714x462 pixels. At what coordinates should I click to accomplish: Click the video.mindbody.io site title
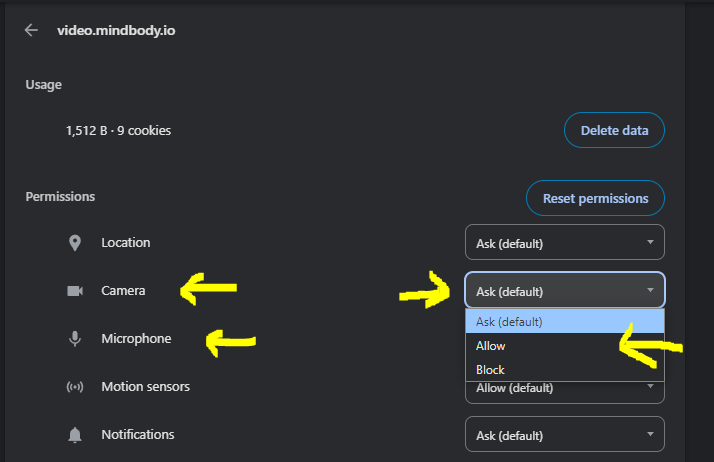pos(116,30)
